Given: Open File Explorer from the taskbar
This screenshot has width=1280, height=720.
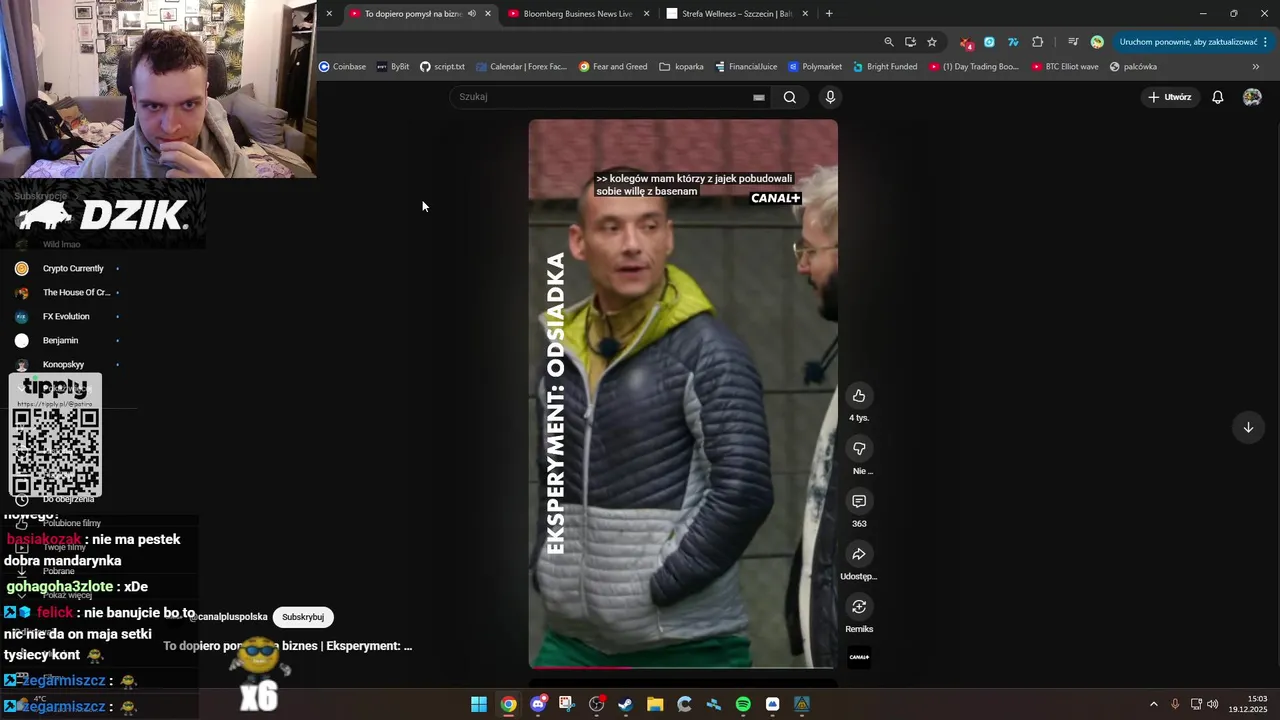Looking at the screenshot, I should [655, 704].
